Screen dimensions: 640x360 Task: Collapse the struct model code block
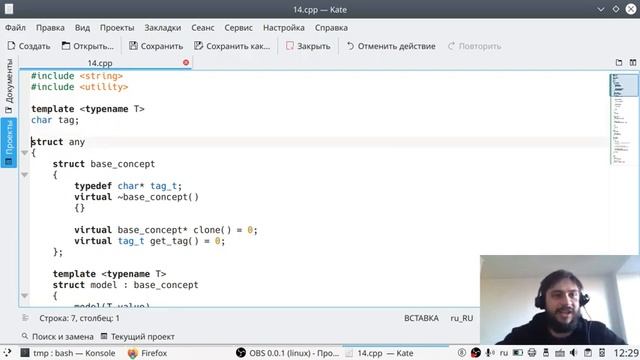point(24,296)
